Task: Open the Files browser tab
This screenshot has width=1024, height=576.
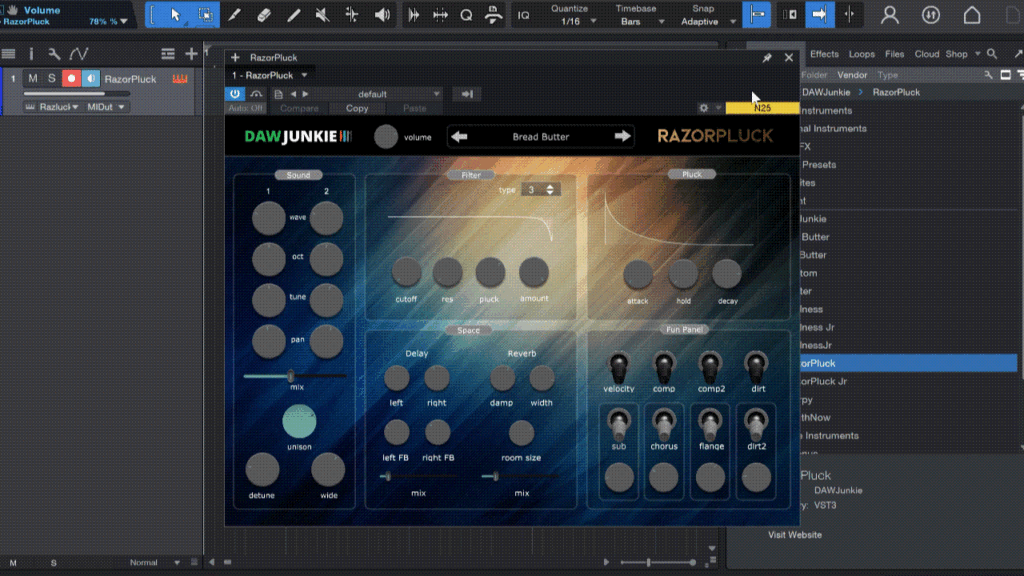Action: pos(894,54)
